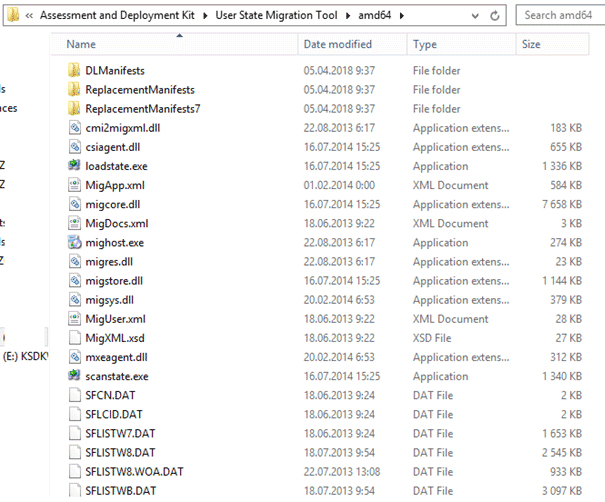The height and width of the screenshot is (502, 605).
Task: Click the DLManifests folder icon
Action: 74,70
